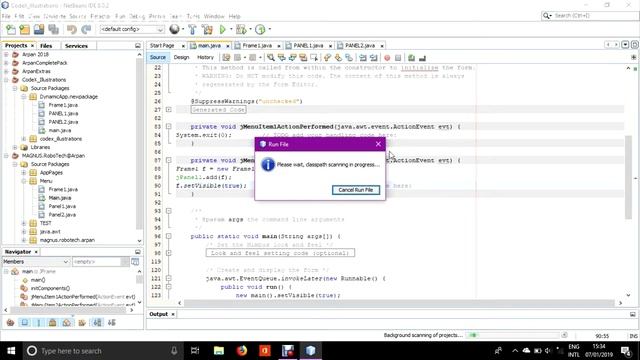Click the Find Selection magnifier in editor toolbar

click(x=271, y=58)
